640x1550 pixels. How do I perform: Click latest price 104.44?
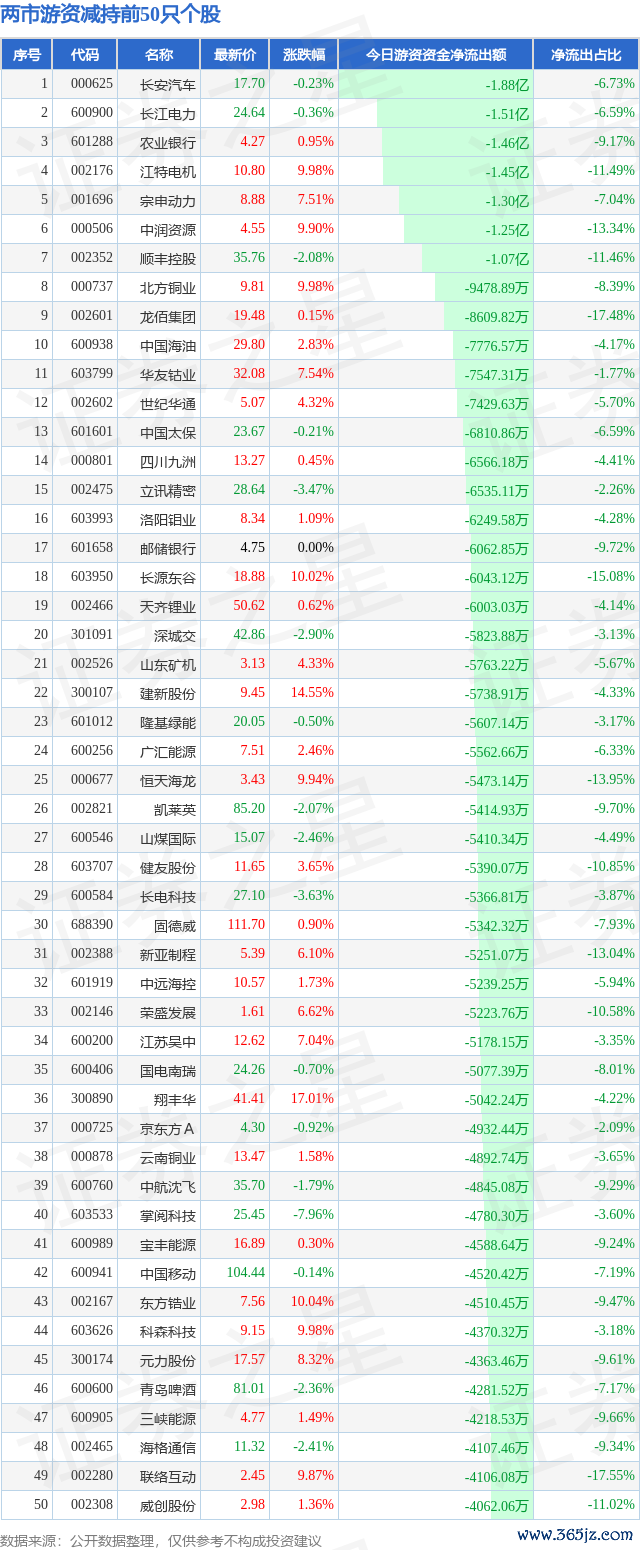pos(245,1273)
